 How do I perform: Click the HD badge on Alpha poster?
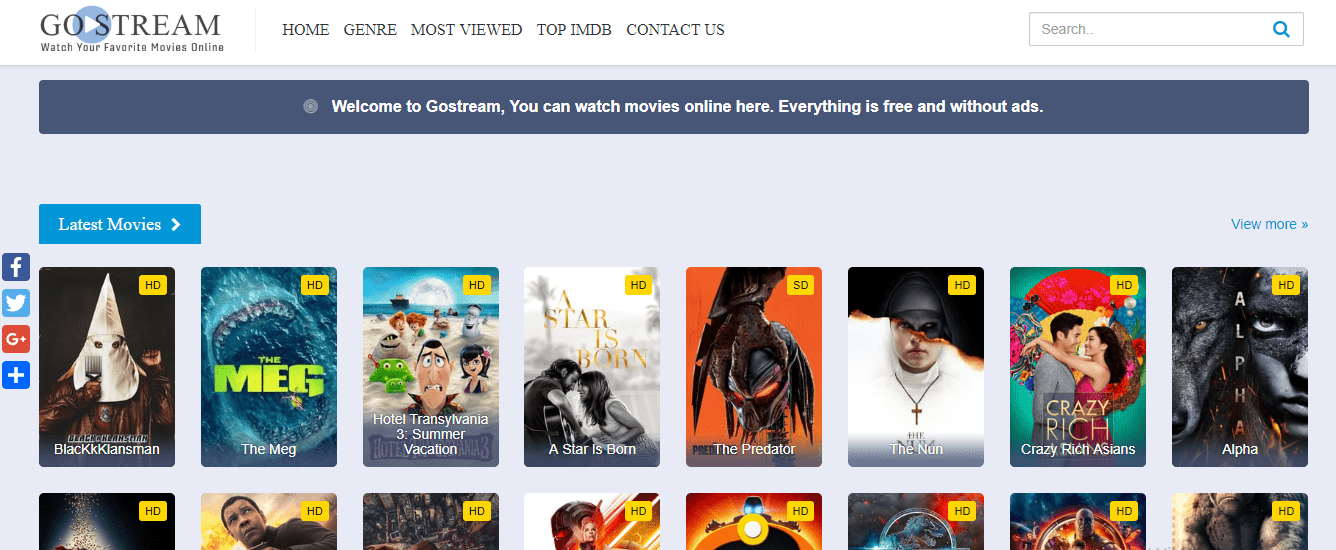point(1286,285)
